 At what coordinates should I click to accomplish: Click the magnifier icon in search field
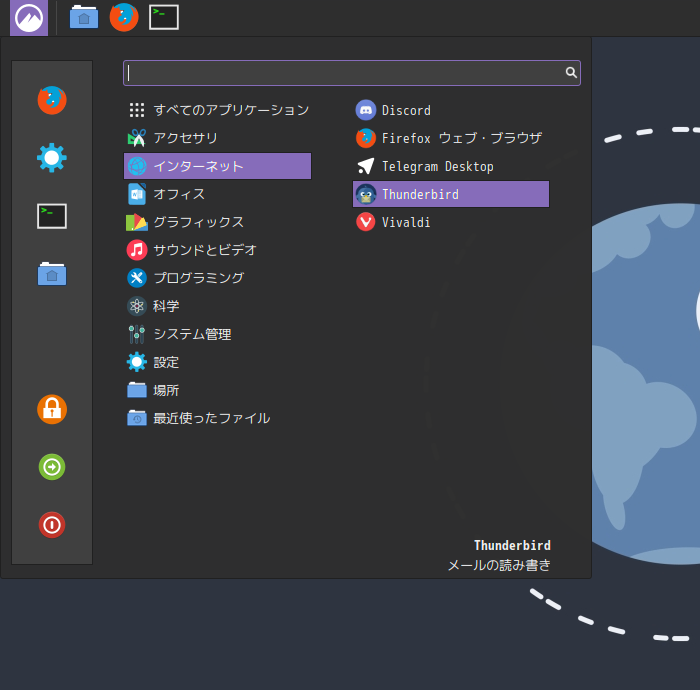tap(571, 72)
